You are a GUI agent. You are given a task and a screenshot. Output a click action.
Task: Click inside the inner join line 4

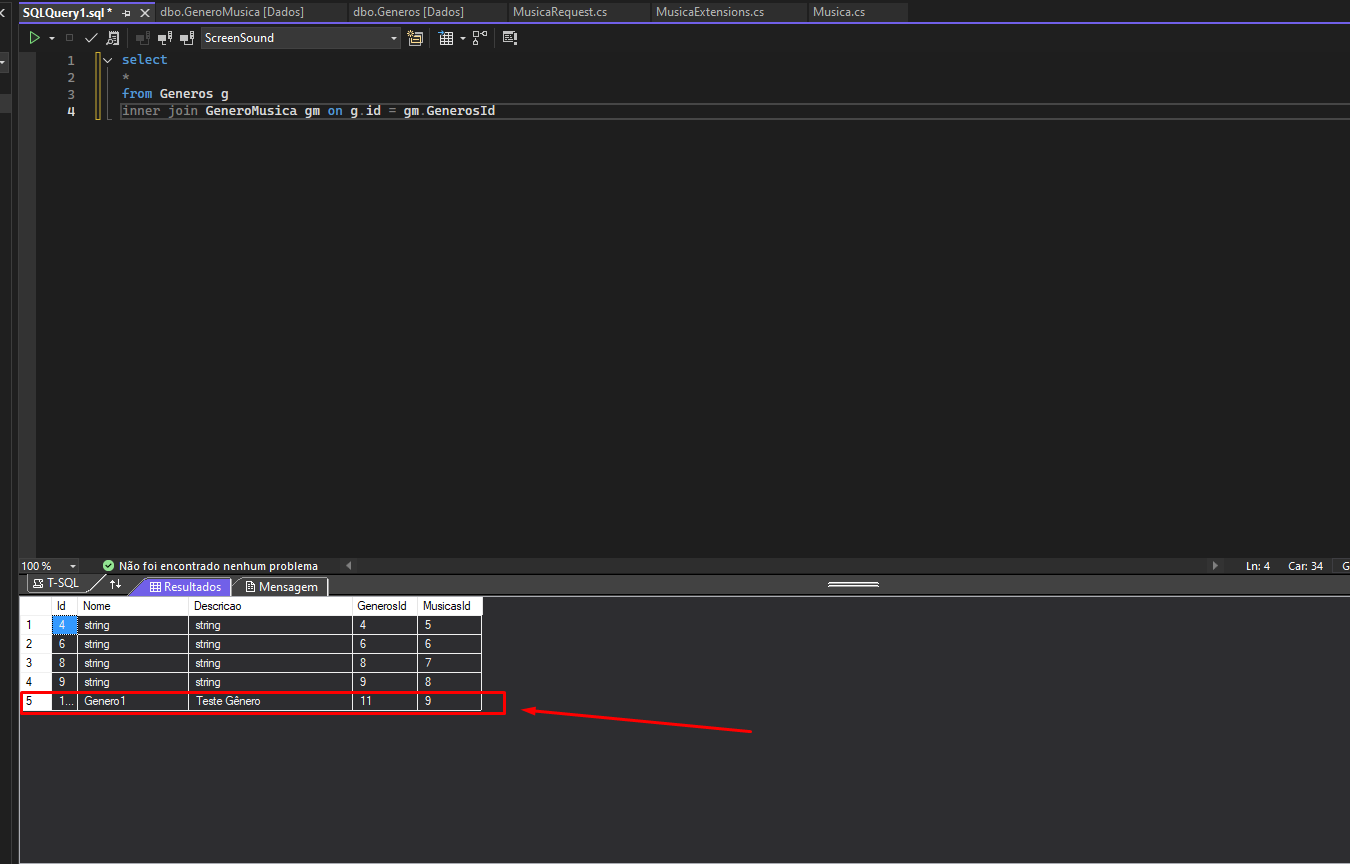tap(308, 111)
